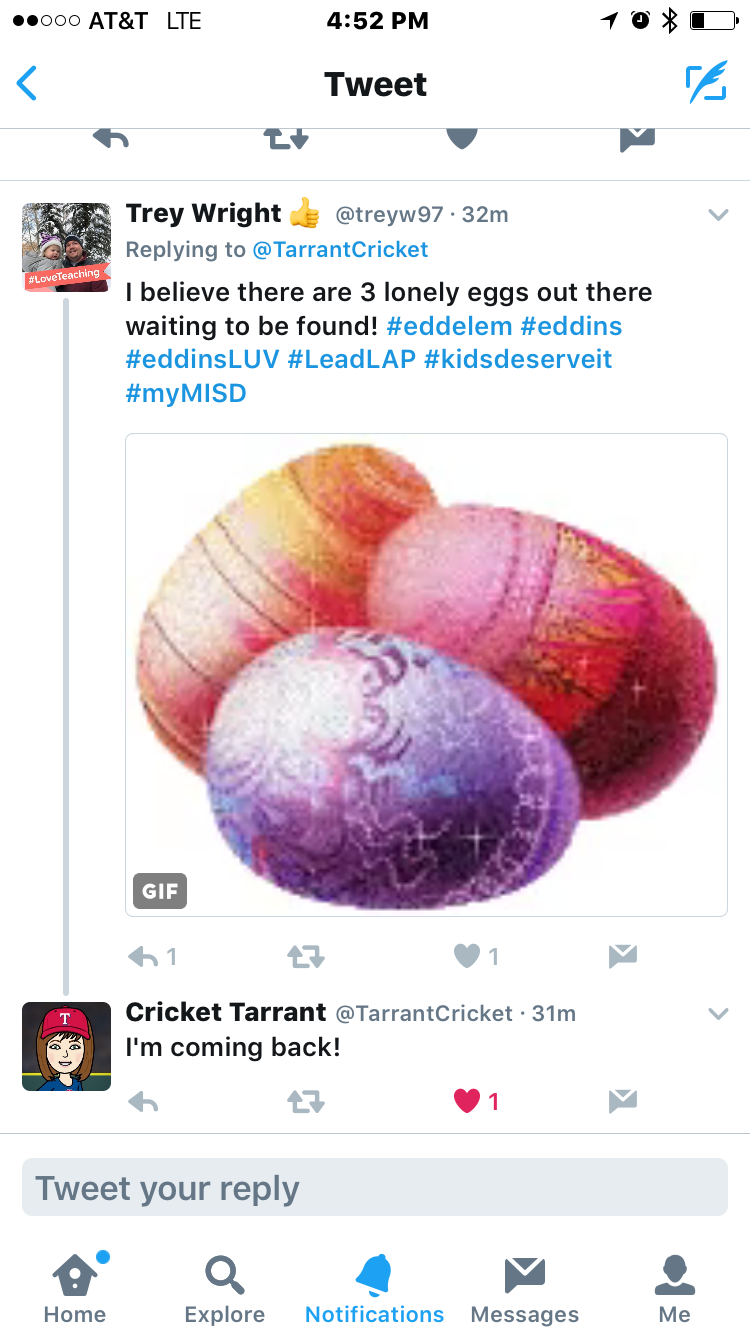
Task: Open the Easter eggs GIF
Action: tap(426, 674)
